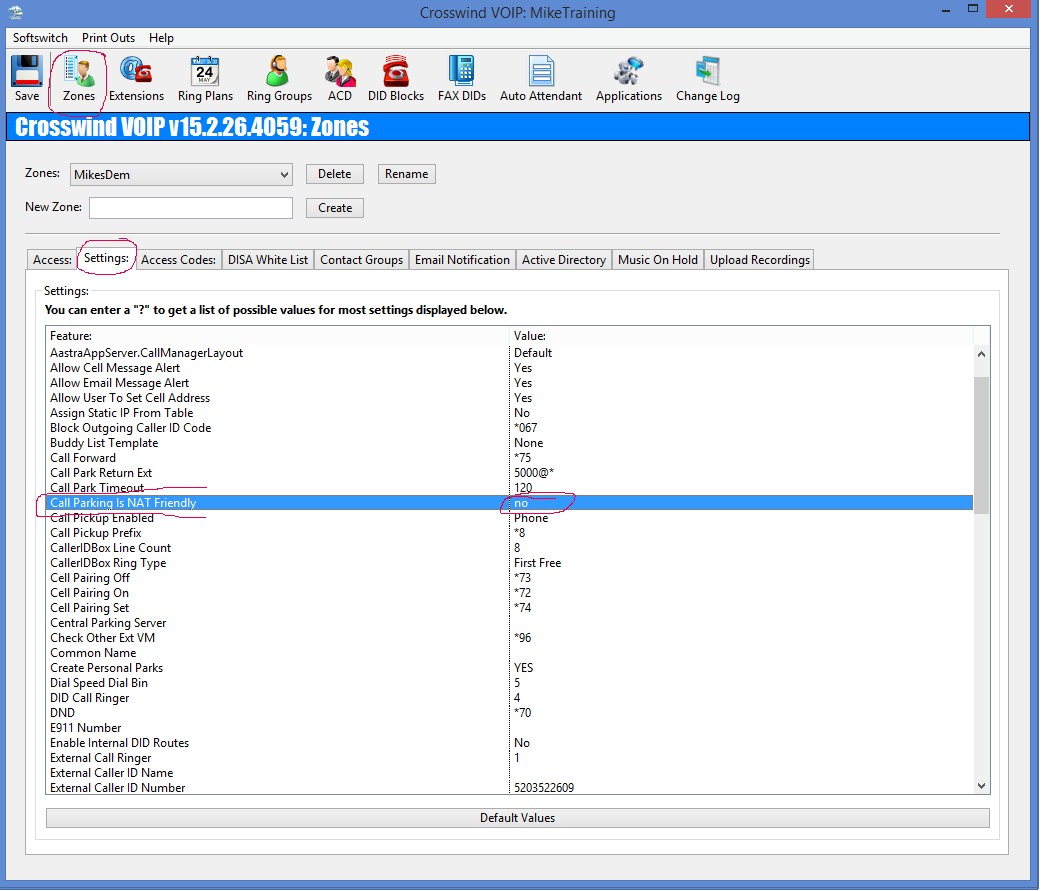Click the Default Values button

(x=517, y=818)
